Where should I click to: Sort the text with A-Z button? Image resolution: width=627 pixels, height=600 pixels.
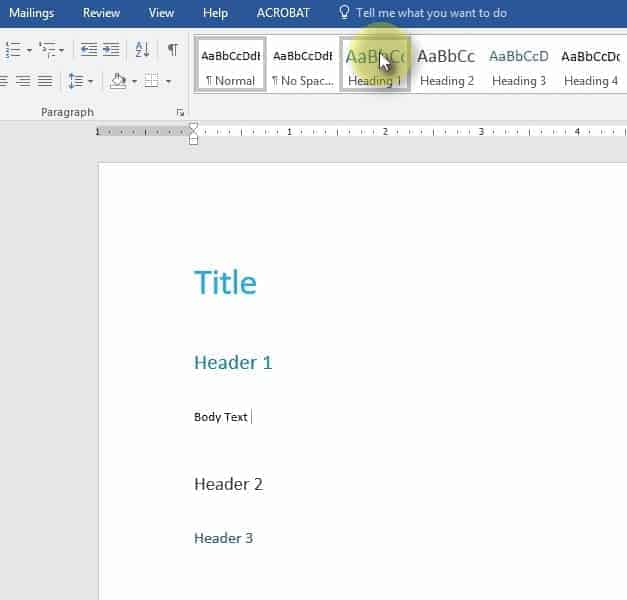(x=142, y=50)
